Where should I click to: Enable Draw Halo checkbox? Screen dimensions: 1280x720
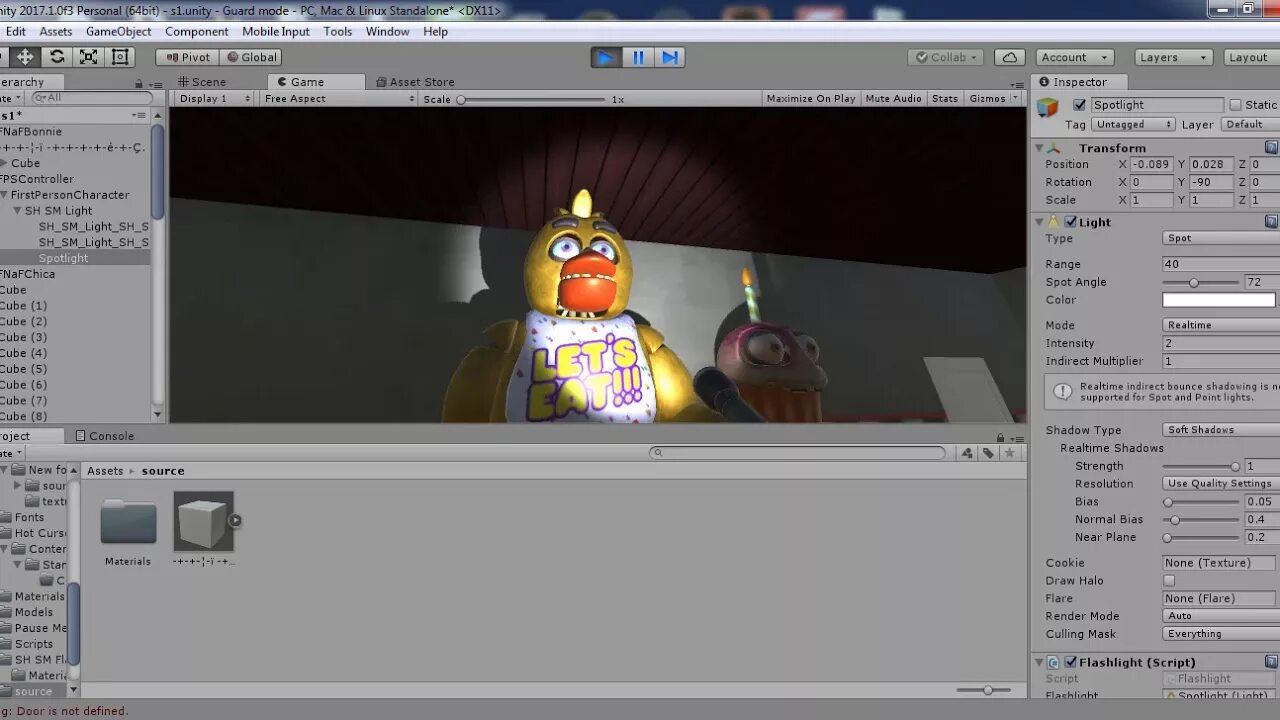pos(1169,580)
